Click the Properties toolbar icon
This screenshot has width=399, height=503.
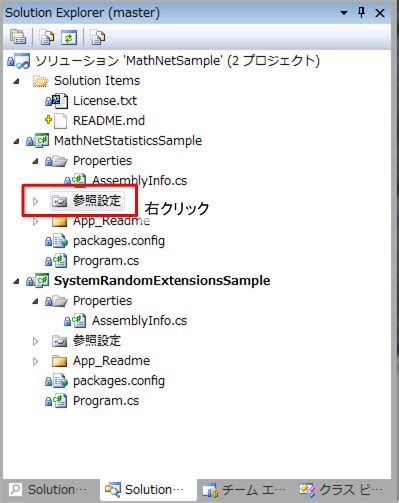(x=18, y=37)
